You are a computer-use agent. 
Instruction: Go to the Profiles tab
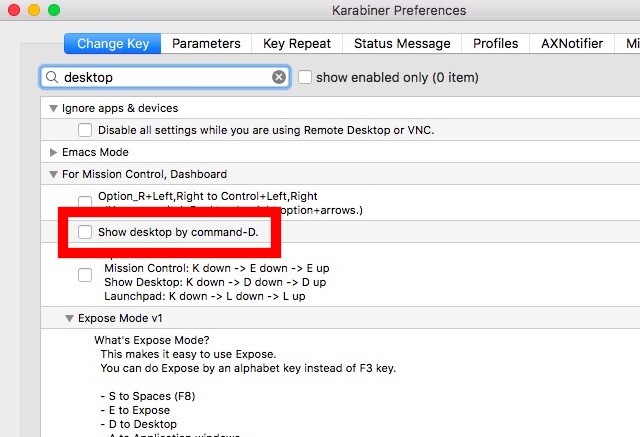click(x=496, y=43)
